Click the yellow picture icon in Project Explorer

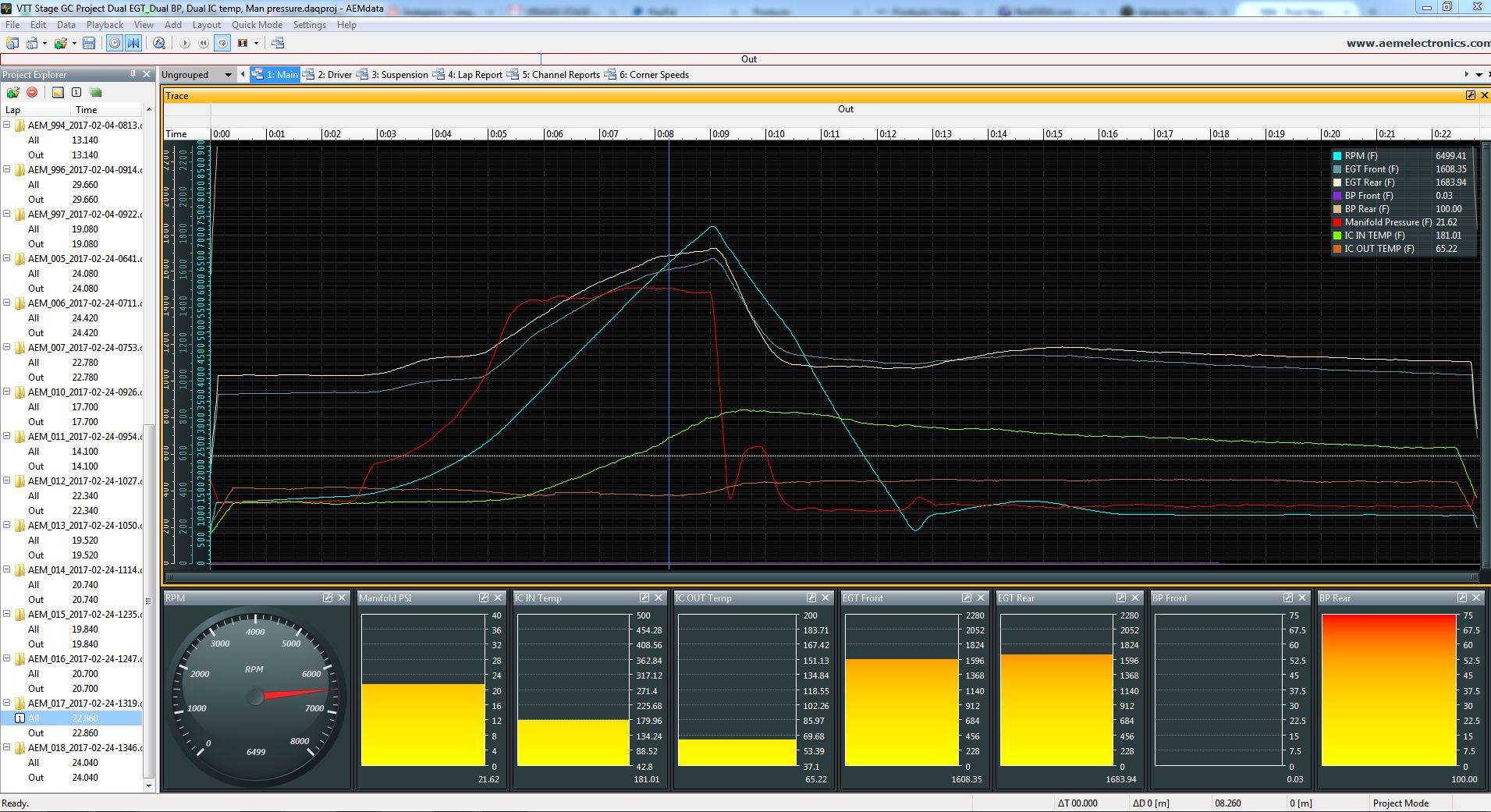click(x=58, y=92)
